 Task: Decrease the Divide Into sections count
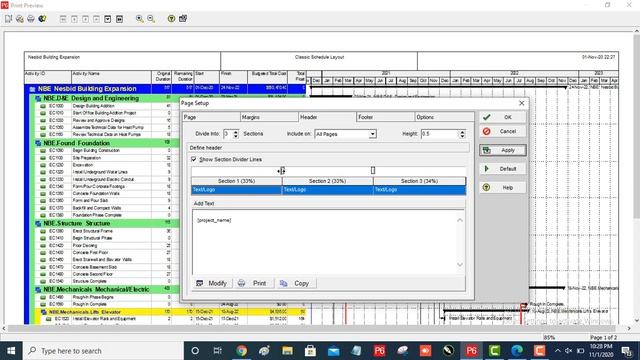pyautogui.click(x=236, y=136)
